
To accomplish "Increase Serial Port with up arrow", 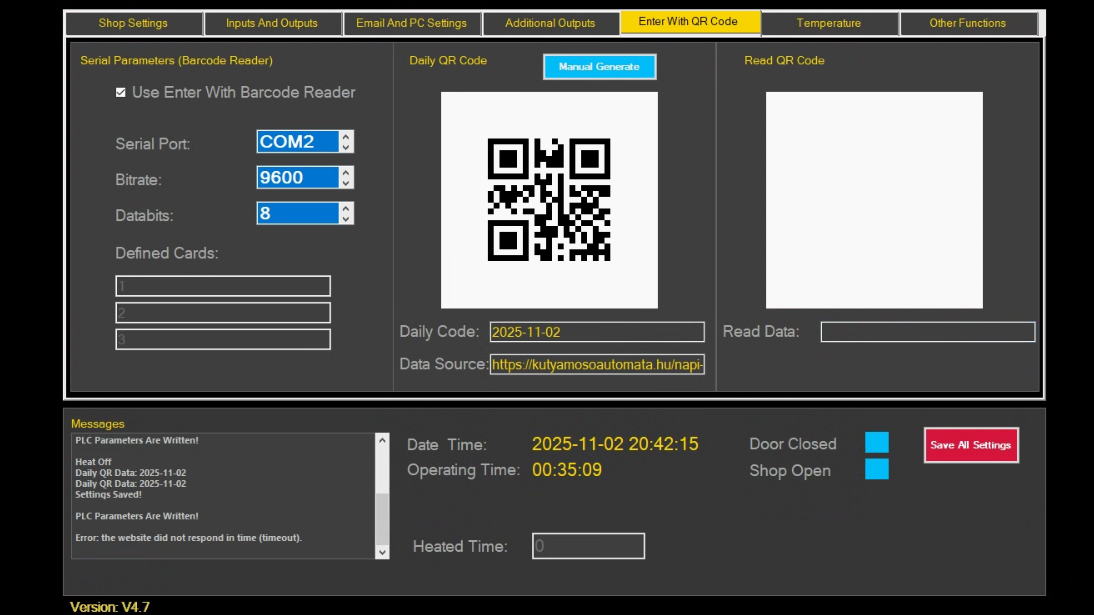I will coord(346,136).
